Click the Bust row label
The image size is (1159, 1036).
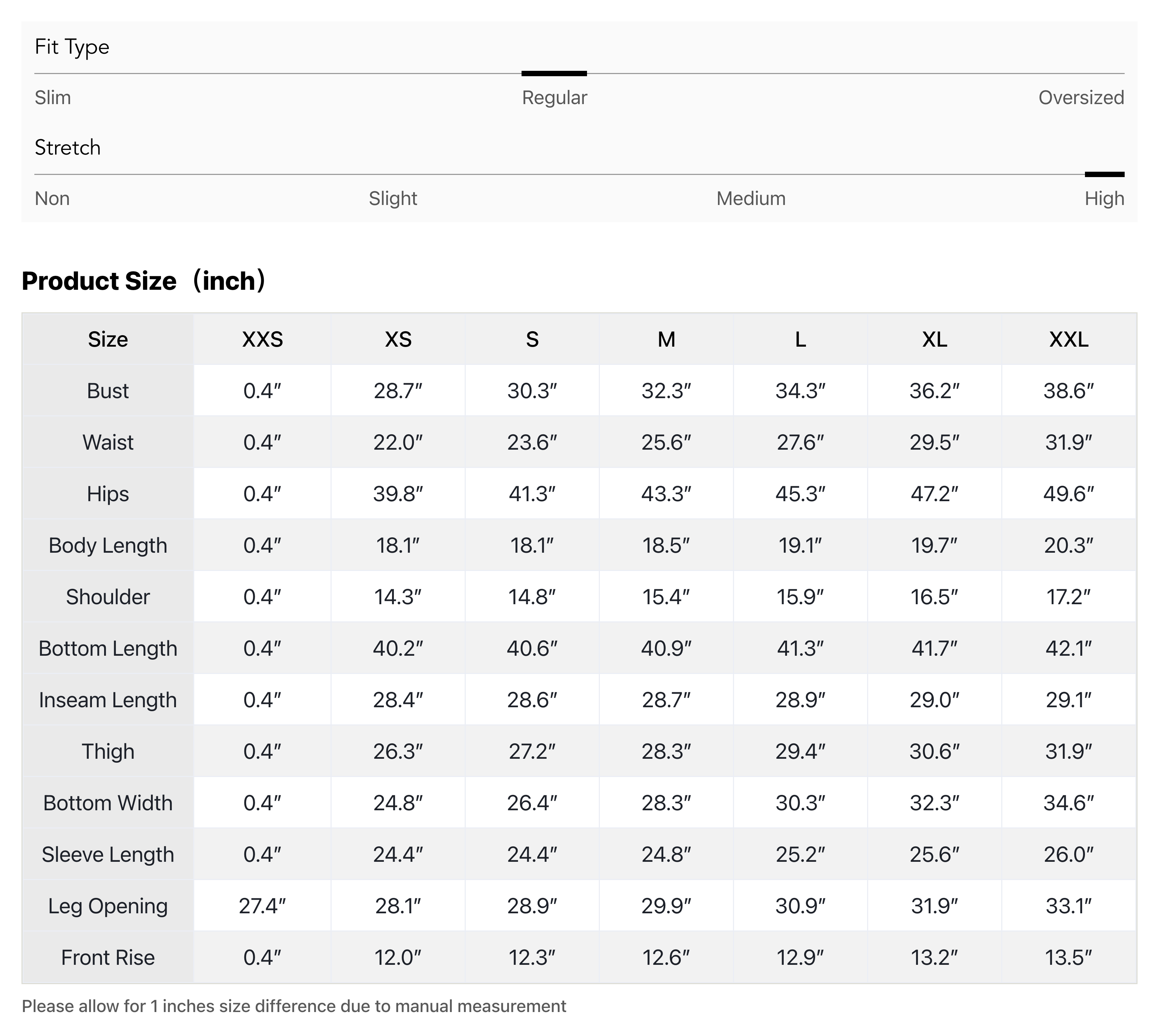tap(108, 391)
